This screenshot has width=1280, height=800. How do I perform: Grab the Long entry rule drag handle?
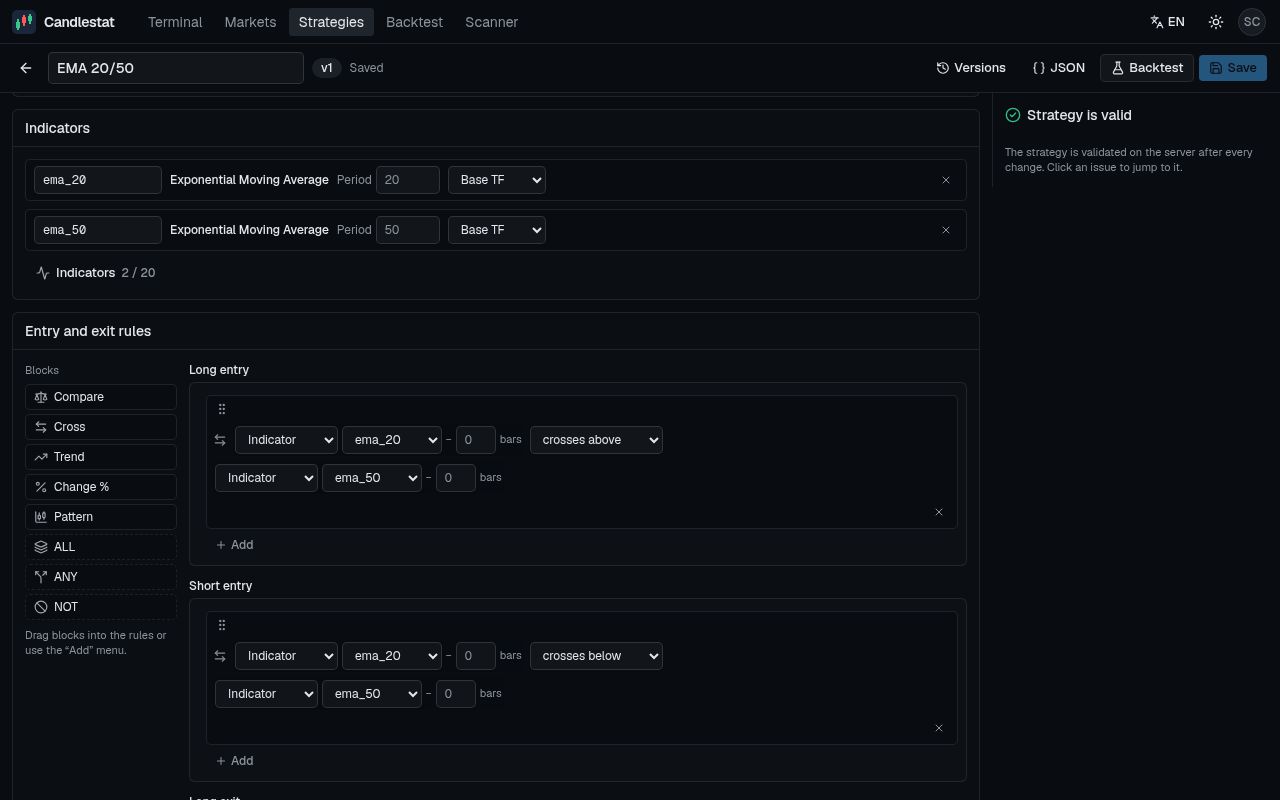[x=222, y=409]
